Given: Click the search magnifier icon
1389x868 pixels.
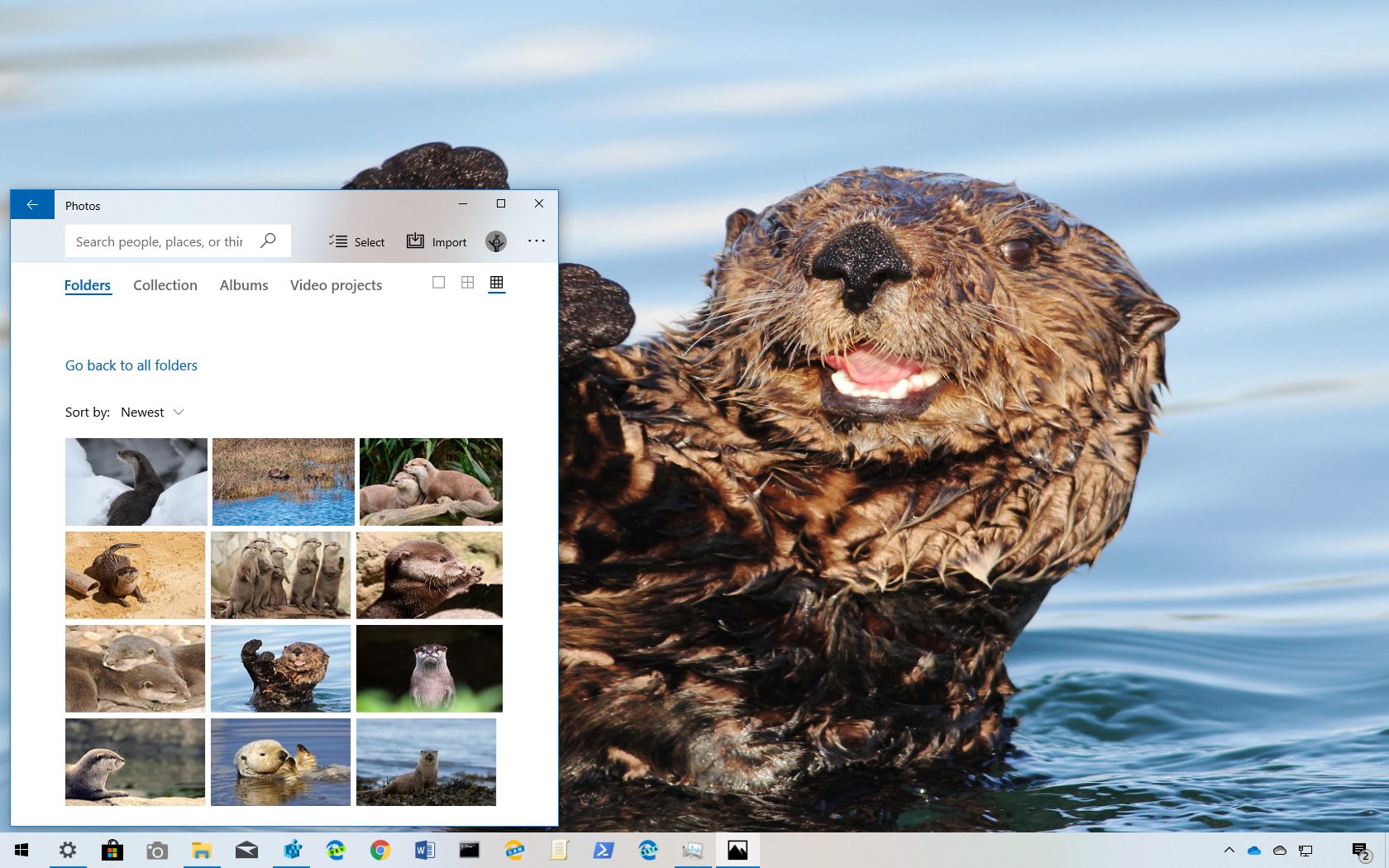Looking at the screenshot, I should [x=268, y=241].
